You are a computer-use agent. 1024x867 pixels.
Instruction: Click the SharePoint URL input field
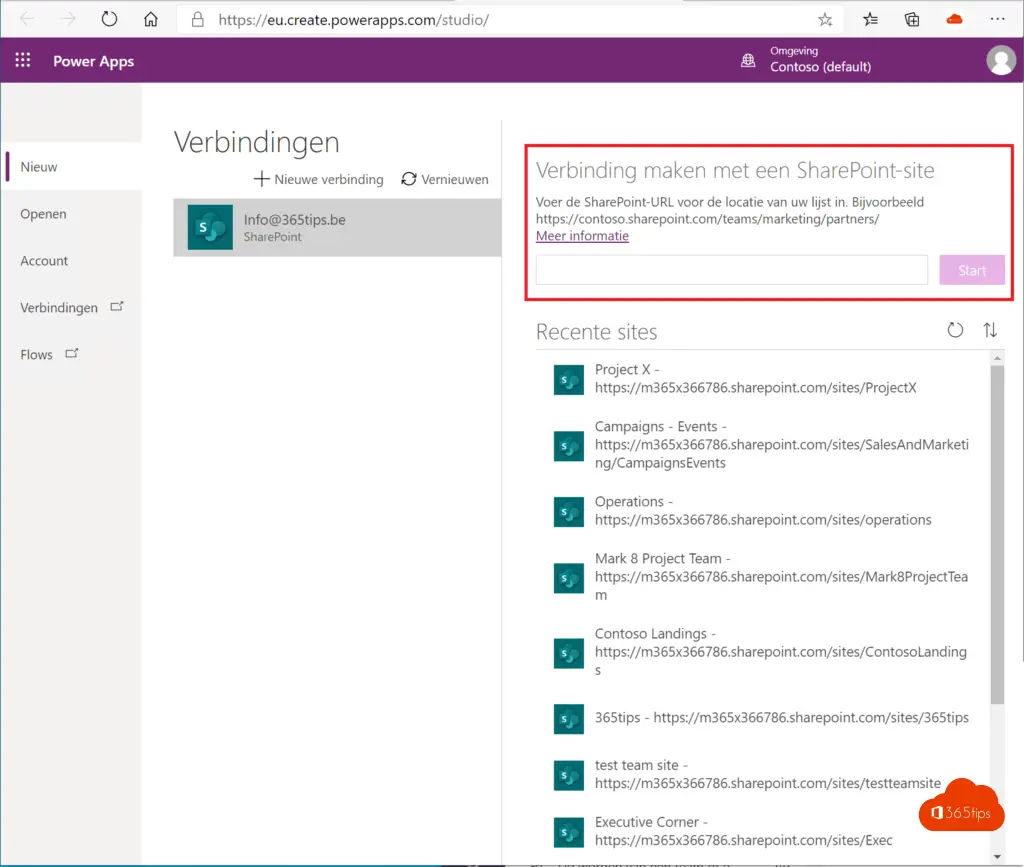(x=731, y=270)
